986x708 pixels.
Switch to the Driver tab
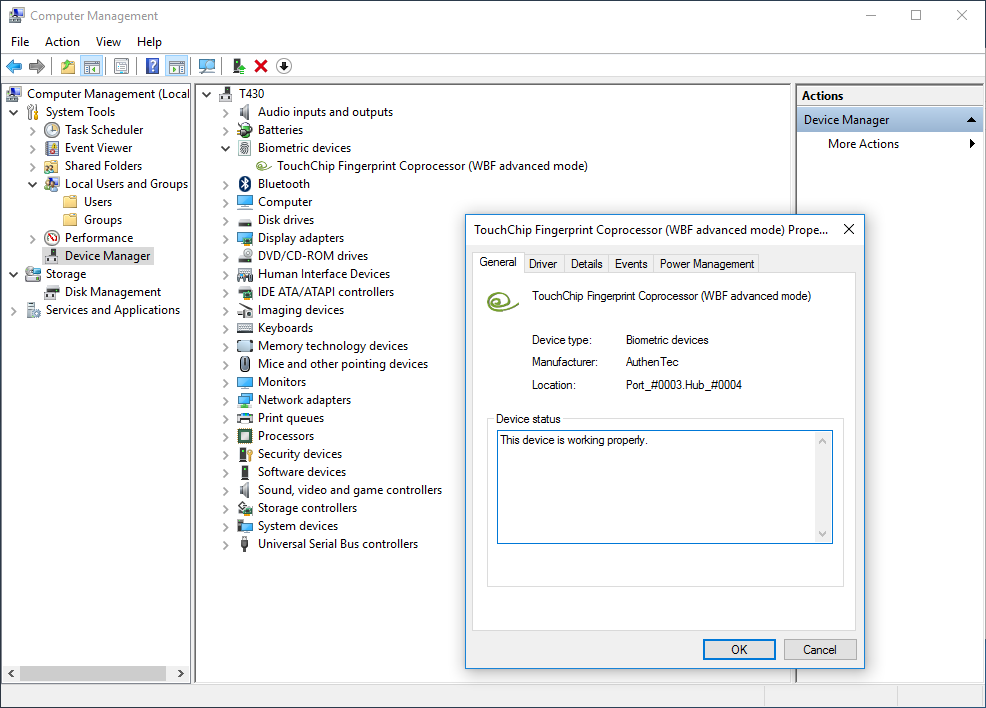(x=543, y=263)
